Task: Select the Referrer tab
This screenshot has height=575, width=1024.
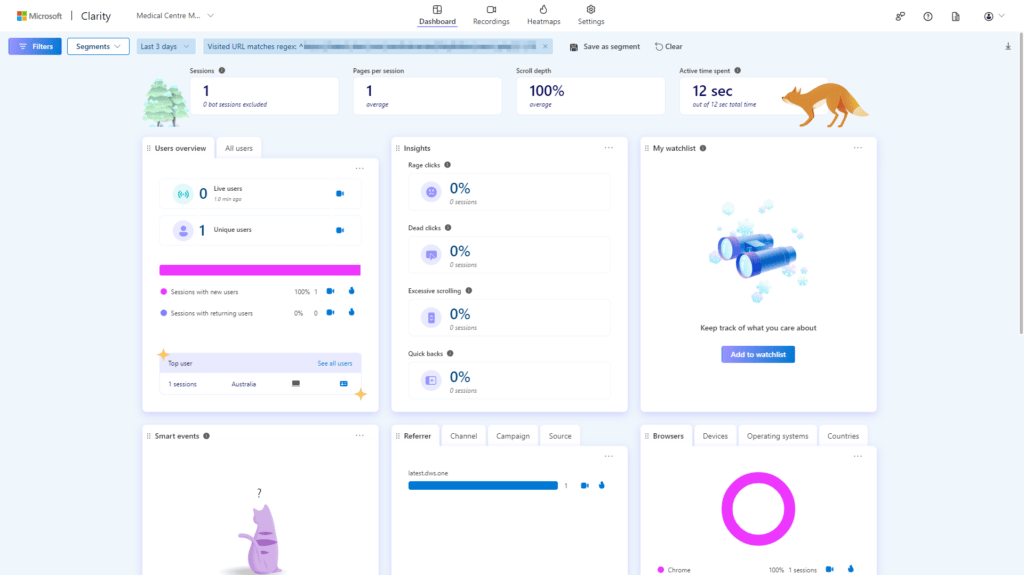Action: [417, 436]
